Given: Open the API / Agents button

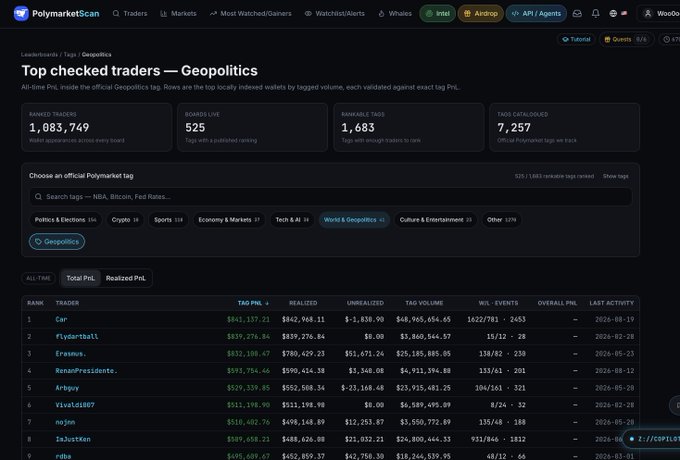Looking at the screenshot, I should coord(536,13).
